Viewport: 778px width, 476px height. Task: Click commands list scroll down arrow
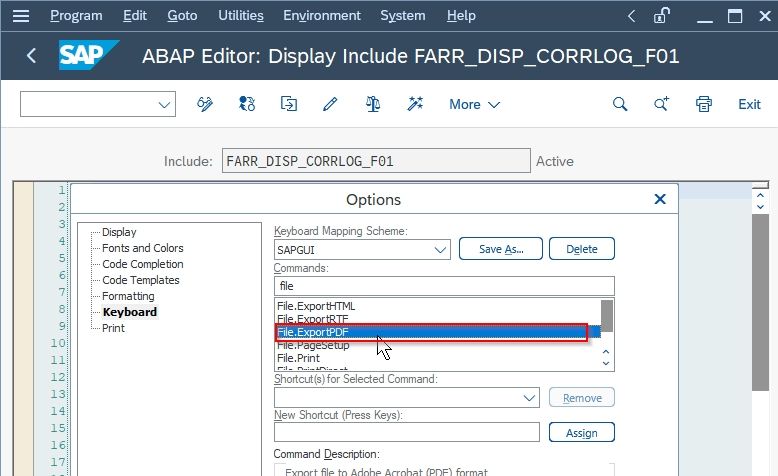click(606, 363)
